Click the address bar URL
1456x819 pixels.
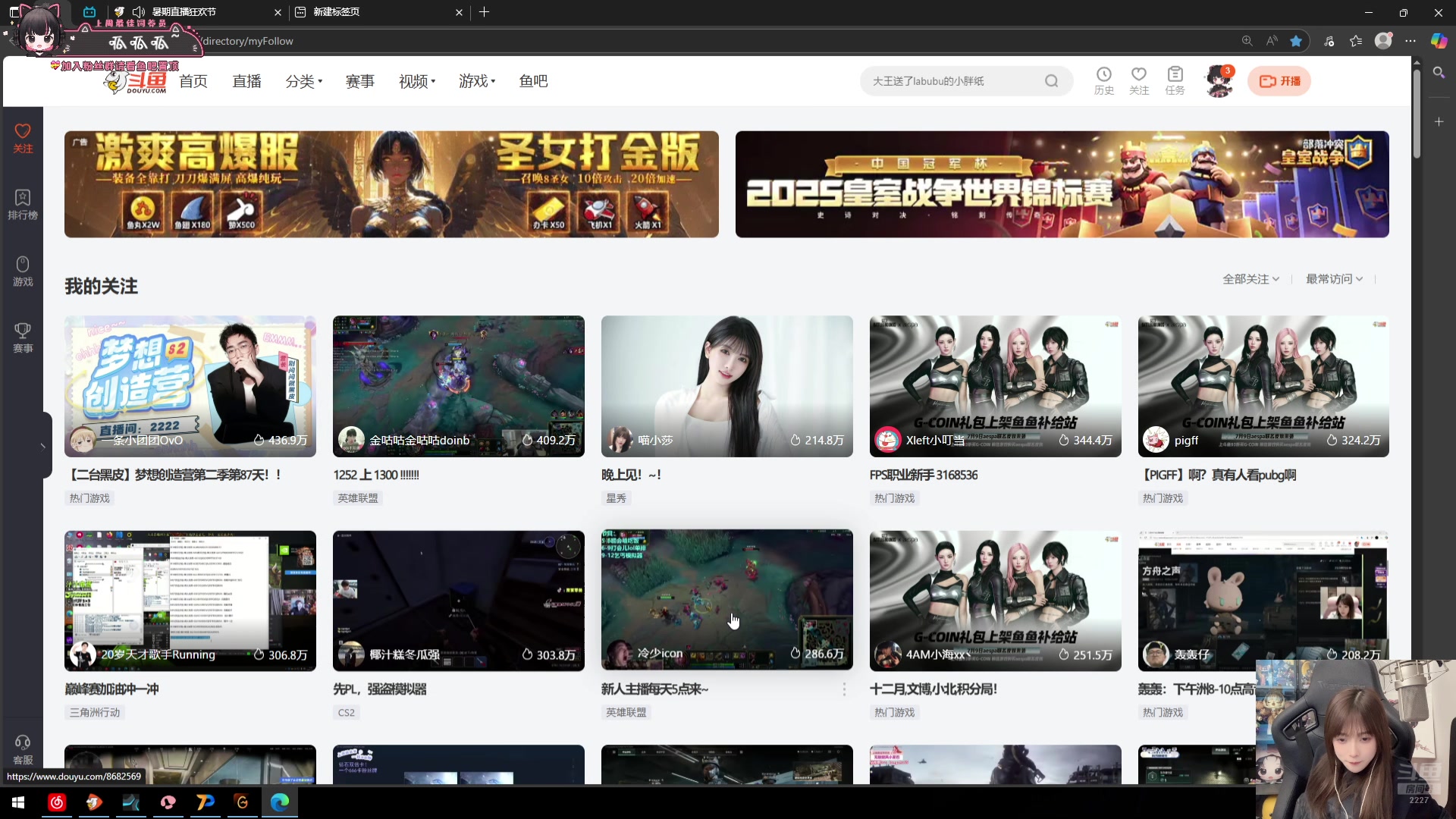click(x=249, y=41)
